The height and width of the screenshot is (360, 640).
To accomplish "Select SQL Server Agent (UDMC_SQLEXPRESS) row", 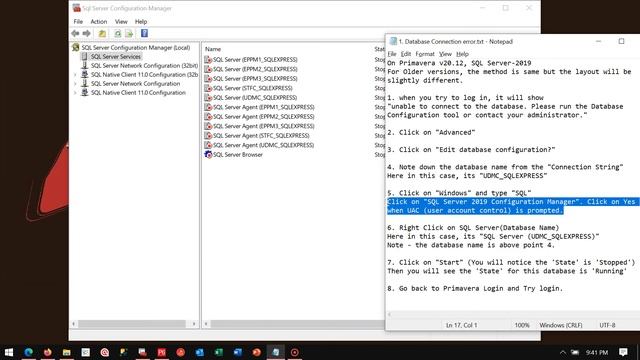I will 263,145.
